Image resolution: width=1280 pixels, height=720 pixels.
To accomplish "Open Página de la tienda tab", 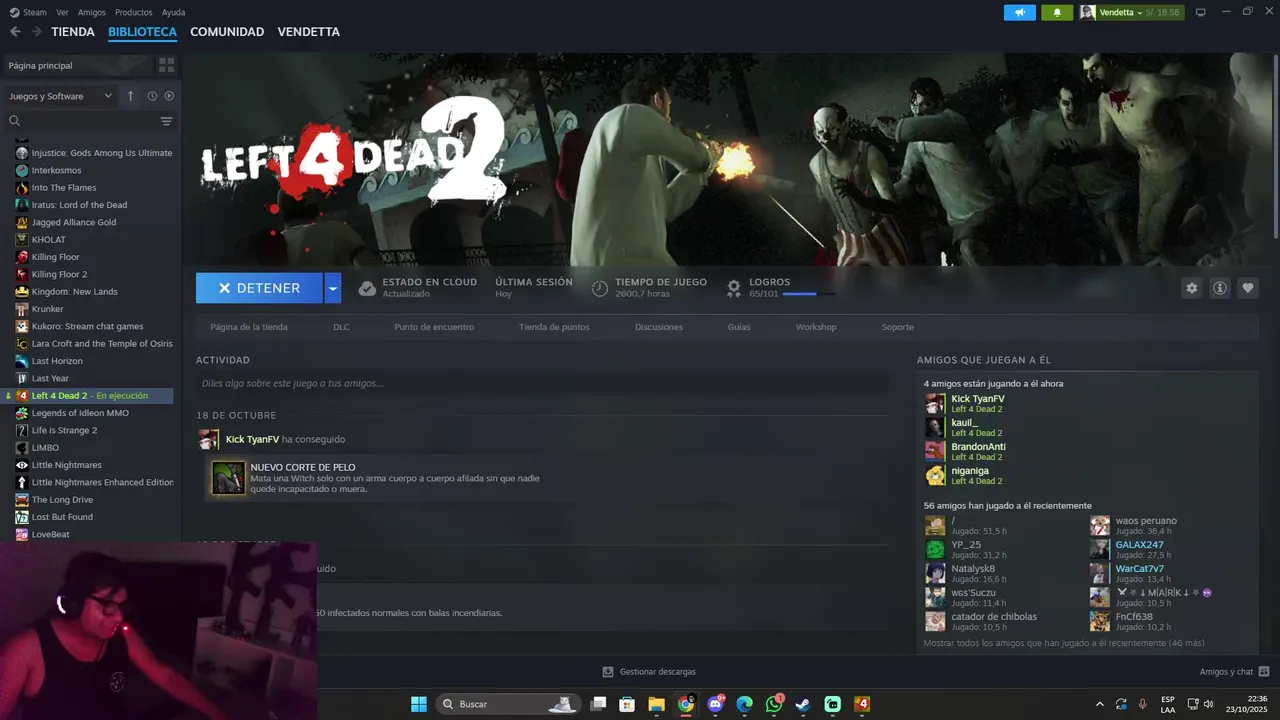I will pyautogui.click(x=249, y=327).
